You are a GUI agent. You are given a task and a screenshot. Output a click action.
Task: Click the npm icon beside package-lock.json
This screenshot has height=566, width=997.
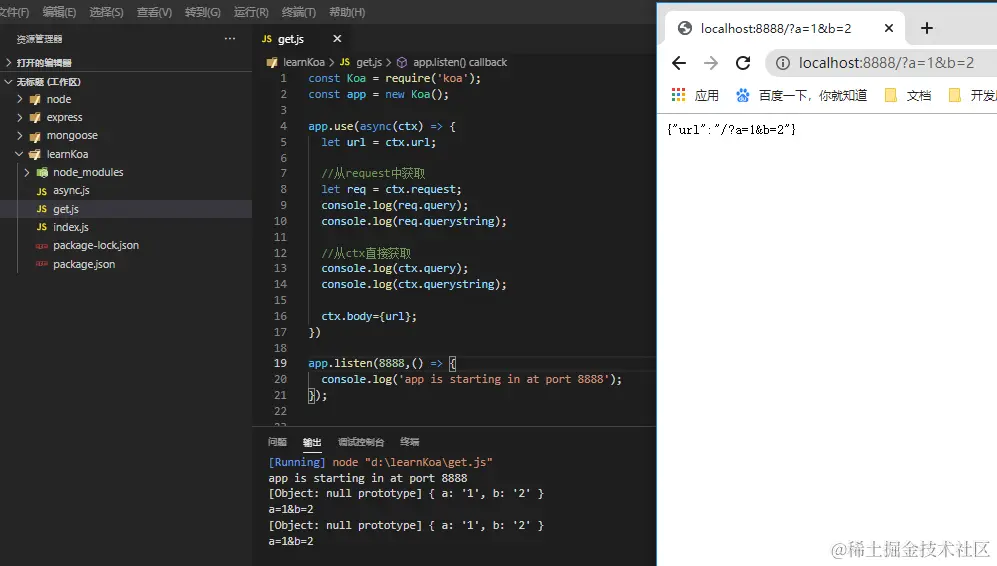click(41, 245)
